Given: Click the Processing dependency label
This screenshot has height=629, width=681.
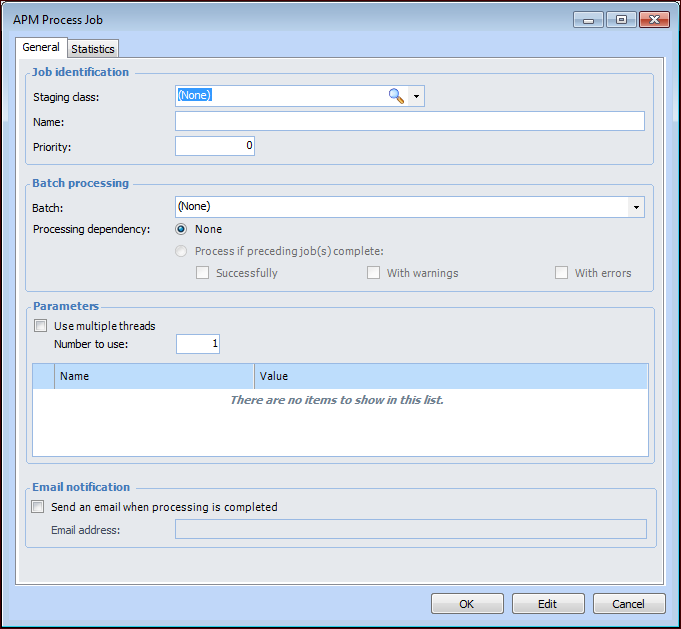Looking at the screenshot, I should click(91, 229).
